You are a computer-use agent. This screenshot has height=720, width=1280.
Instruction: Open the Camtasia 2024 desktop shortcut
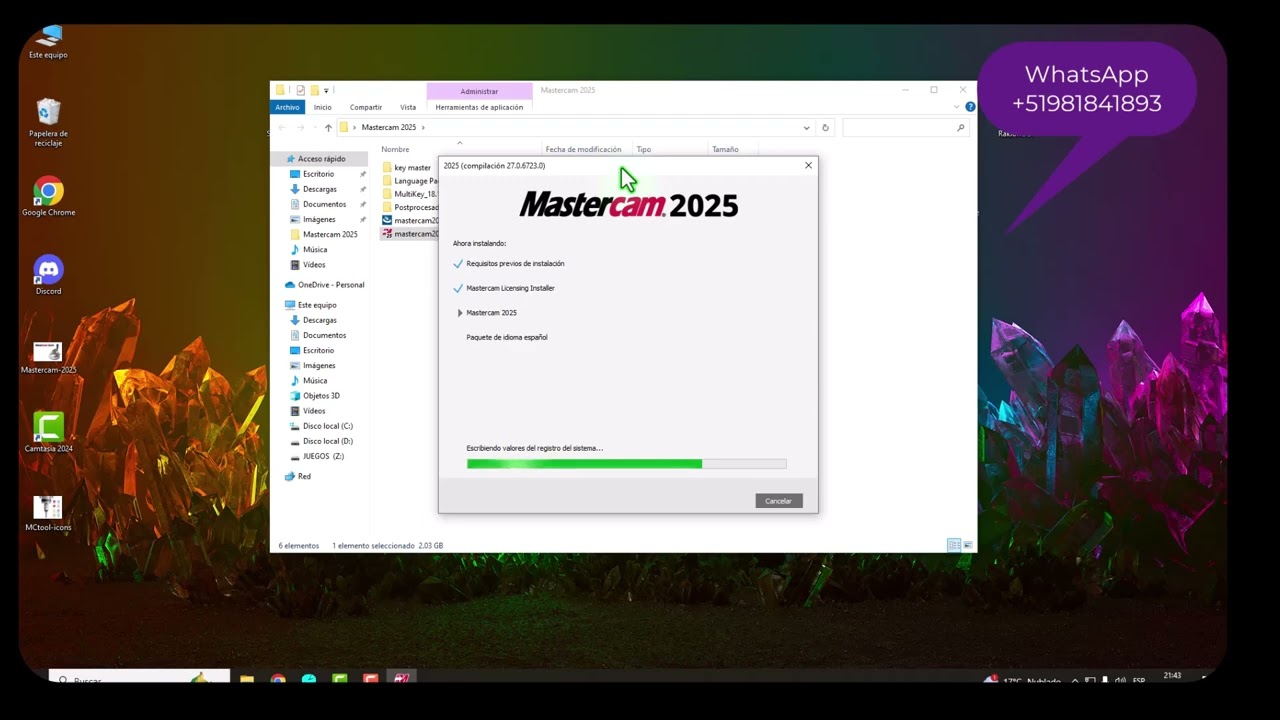(x=48, y=432)
